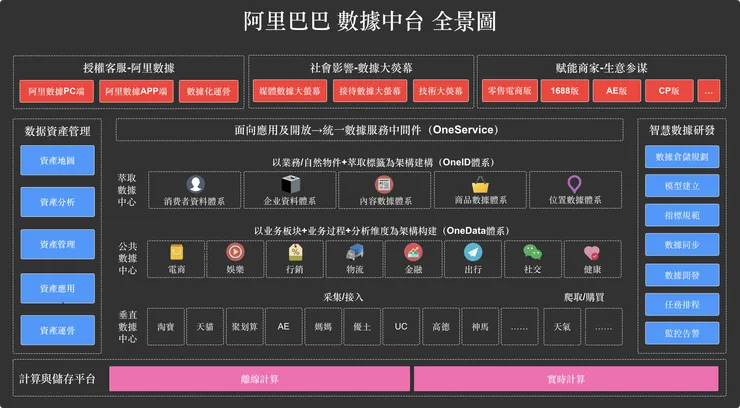740x408 pixels.
Task: Click the 阿里巴巴 數據中台 全景圖 title
Action: [x=370, y=22]
